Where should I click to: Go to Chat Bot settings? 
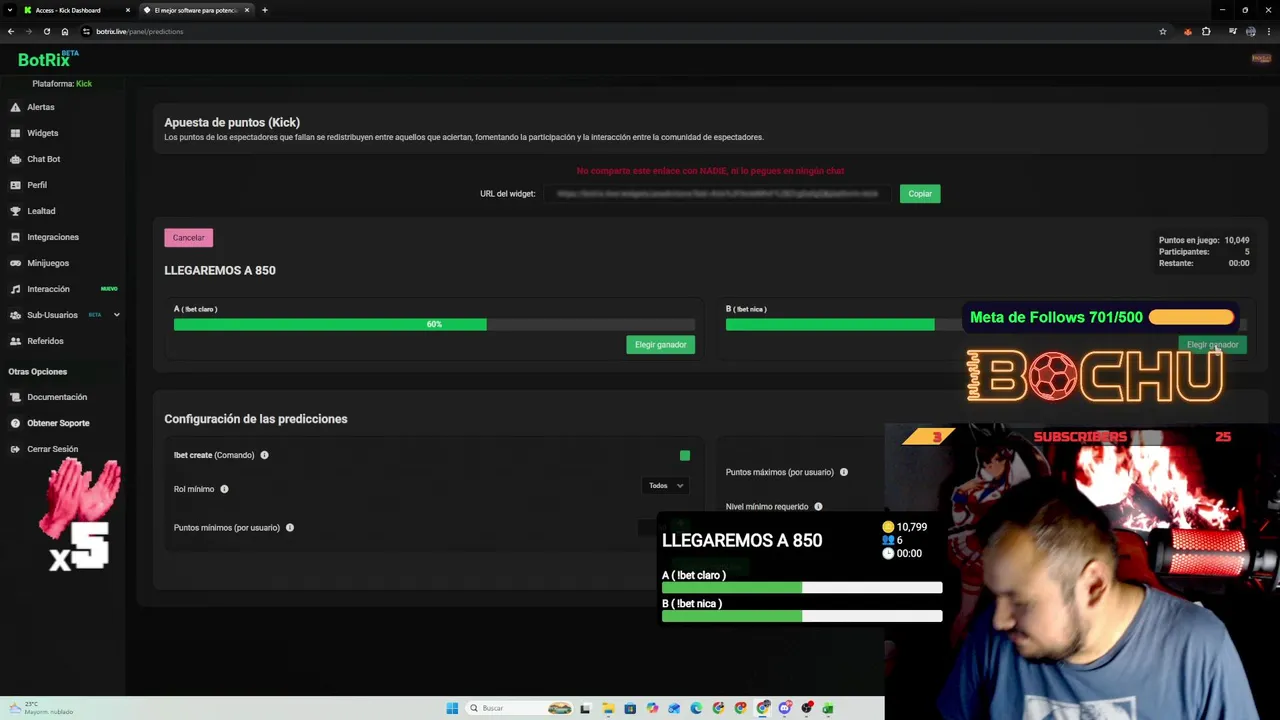[x=43, y=159]
